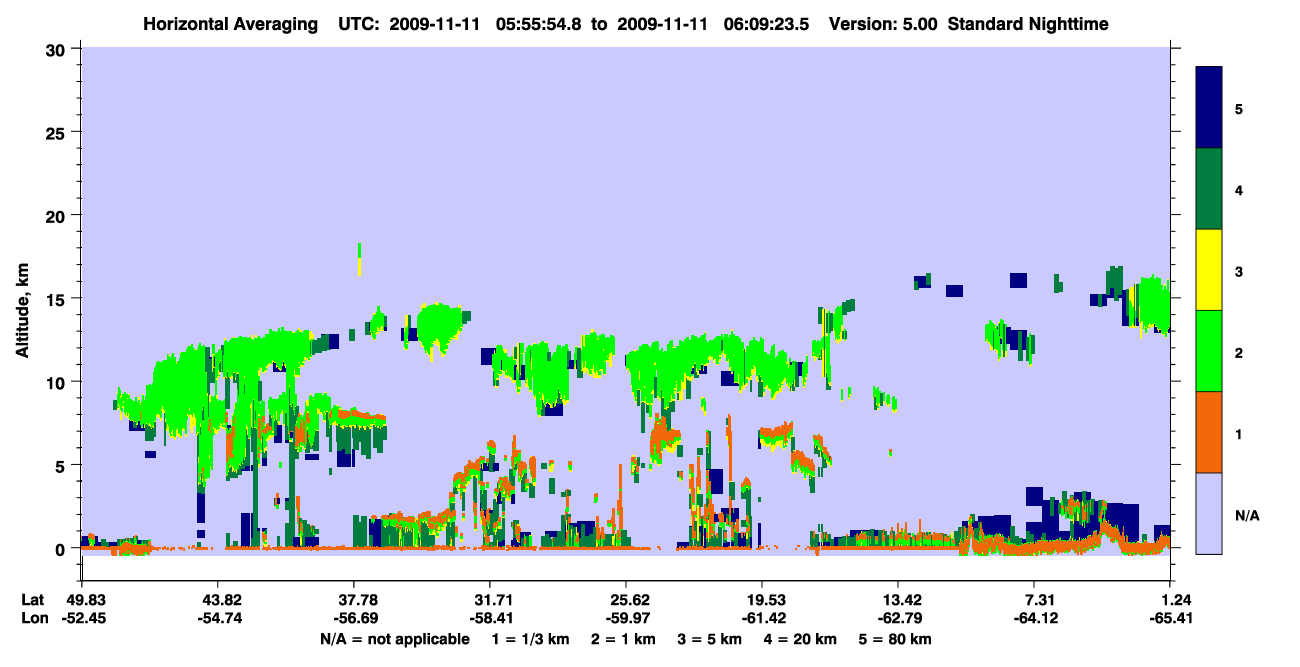The height and width of the screenshot is (667, 1300).
Task: Click 'Standard Nighttime' in the header
Action: click(x=1029, y=24)
